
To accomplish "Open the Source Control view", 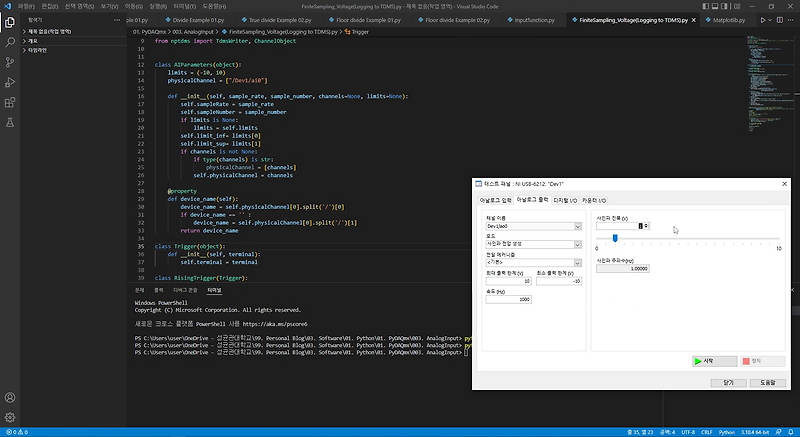I will (x=10, y=62).
